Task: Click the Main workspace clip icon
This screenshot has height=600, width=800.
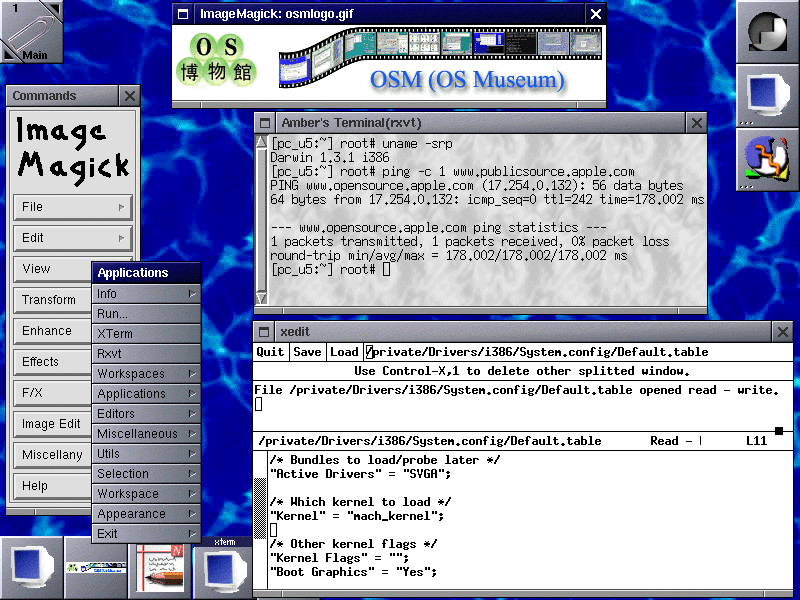Action: pos(32,32)
